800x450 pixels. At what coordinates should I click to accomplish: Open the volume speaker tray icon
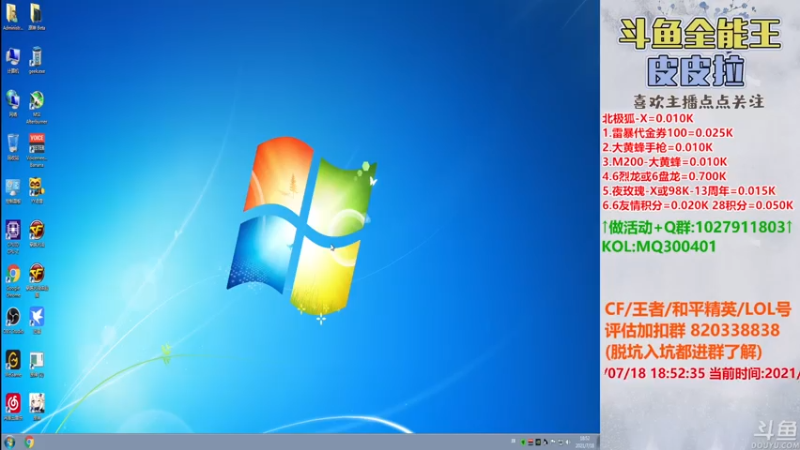567,442
